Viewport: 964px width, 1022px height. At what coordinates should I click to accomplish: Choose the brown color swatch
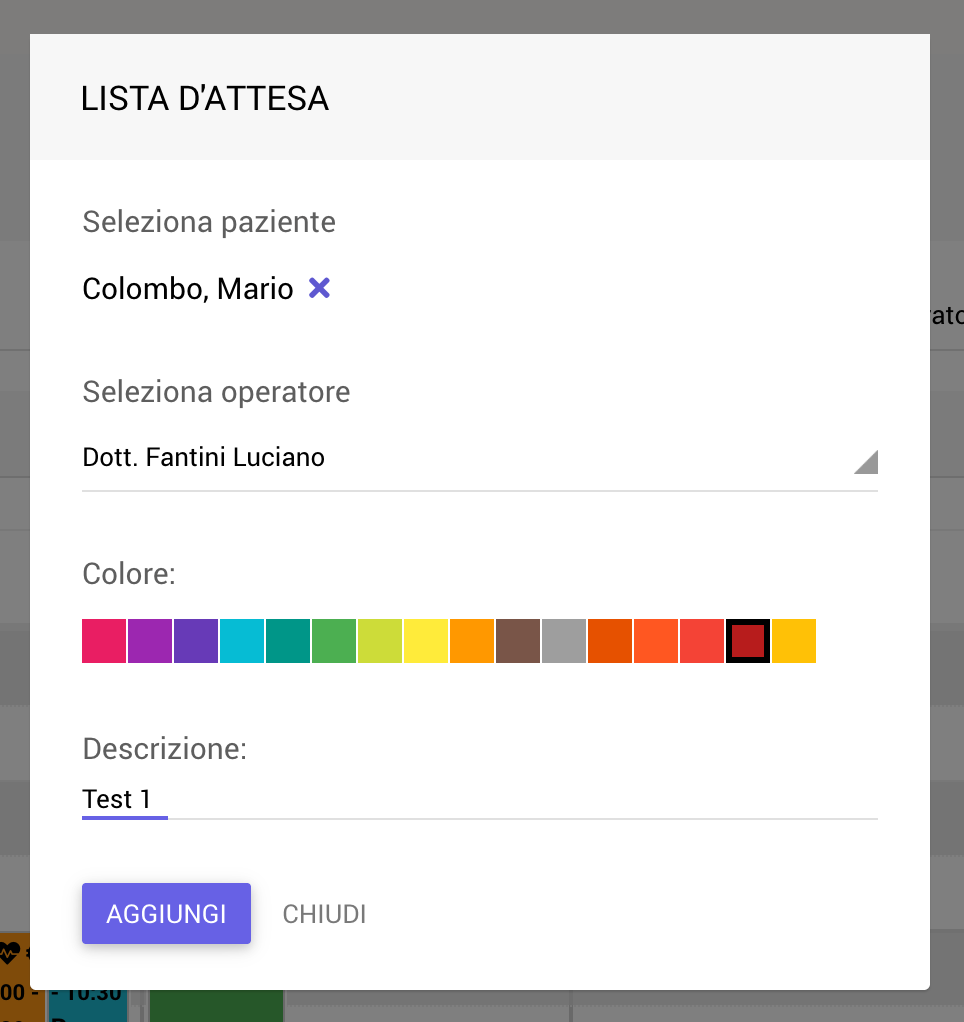[x=518, y=641]
